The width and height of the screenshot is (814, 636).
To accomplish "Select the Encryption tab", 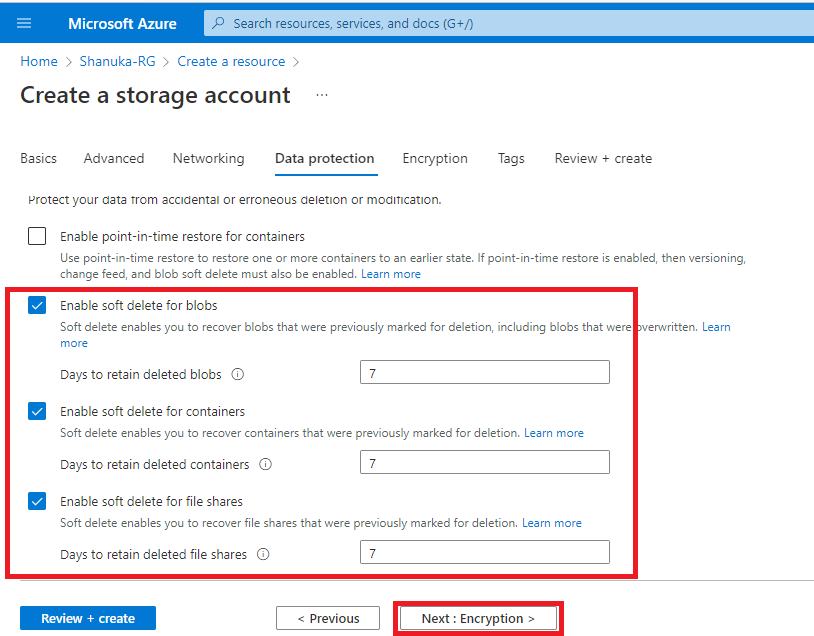I will point(435,158).
